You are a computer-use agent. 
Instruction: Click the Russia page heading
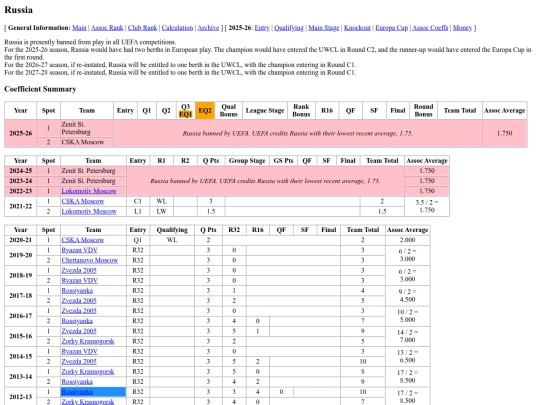pyautogui.click(x=19, y=10)
